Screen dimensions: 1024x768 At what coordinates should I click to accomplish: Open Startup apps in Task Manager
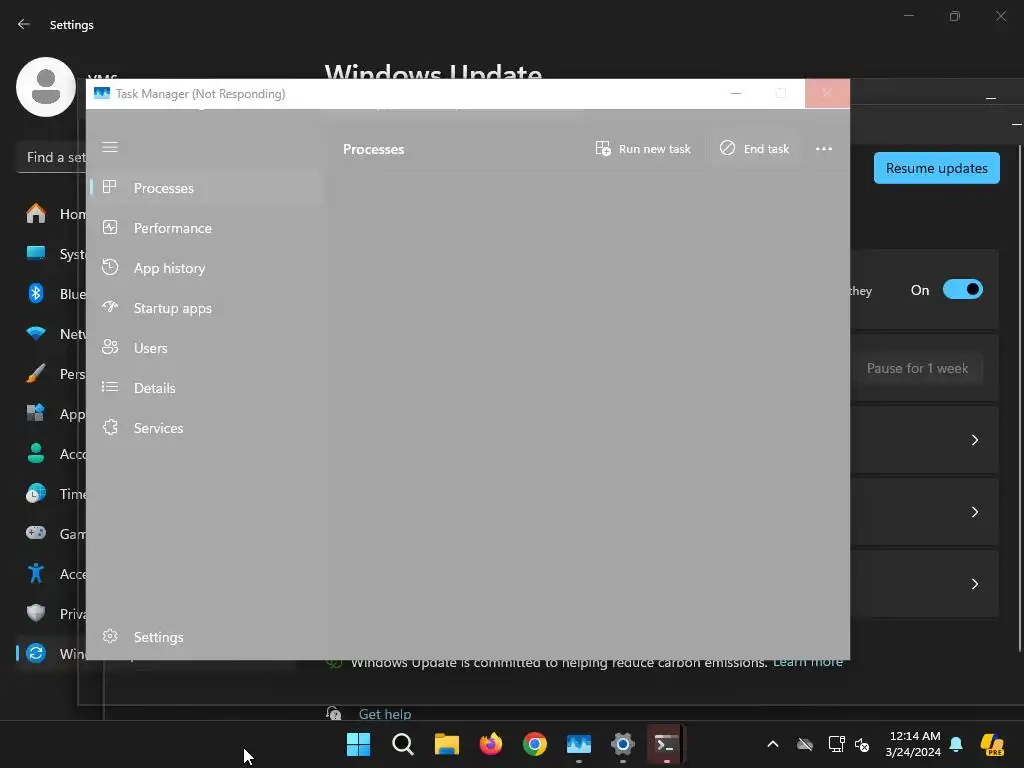206,308
